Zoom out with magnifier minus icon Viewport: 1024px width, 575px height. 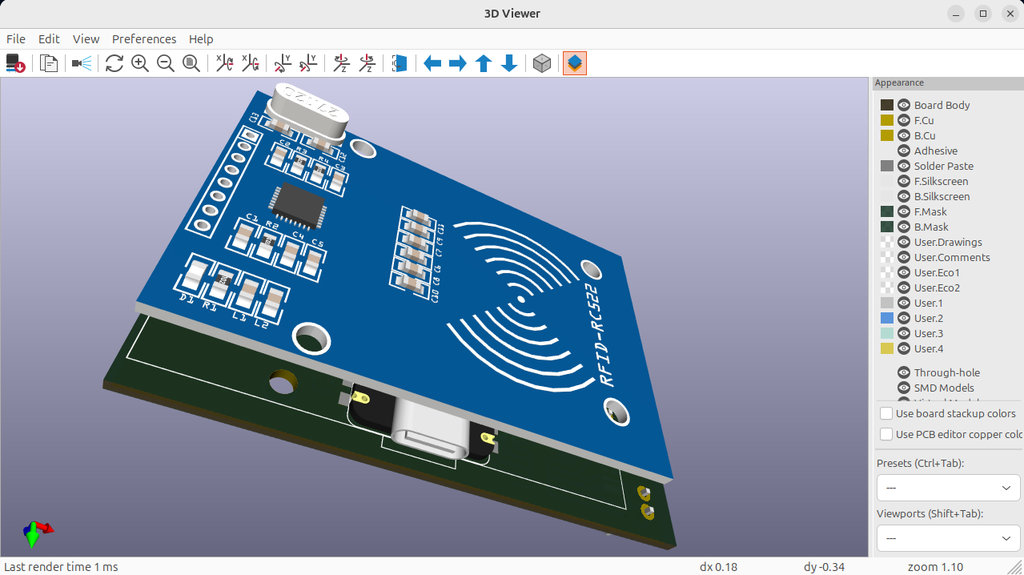tap(165, 63)
